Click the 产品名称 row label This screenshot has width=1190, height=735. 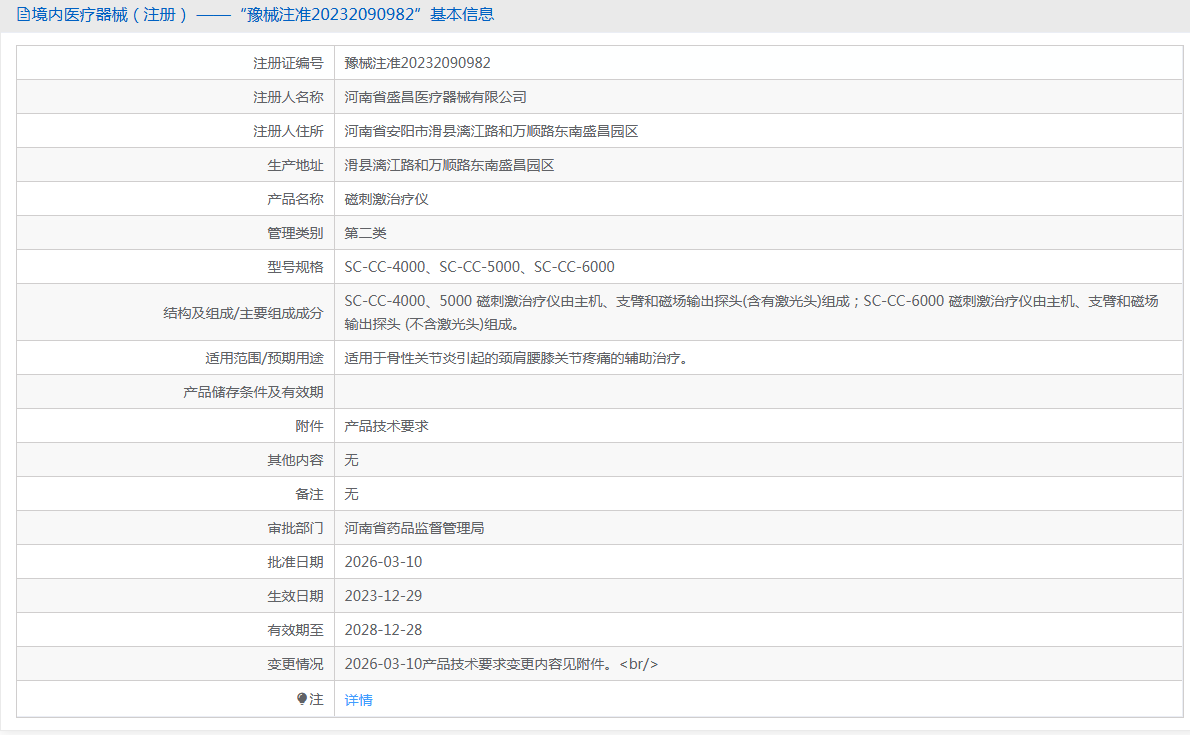pyautogui.click(x=295, y=199)
